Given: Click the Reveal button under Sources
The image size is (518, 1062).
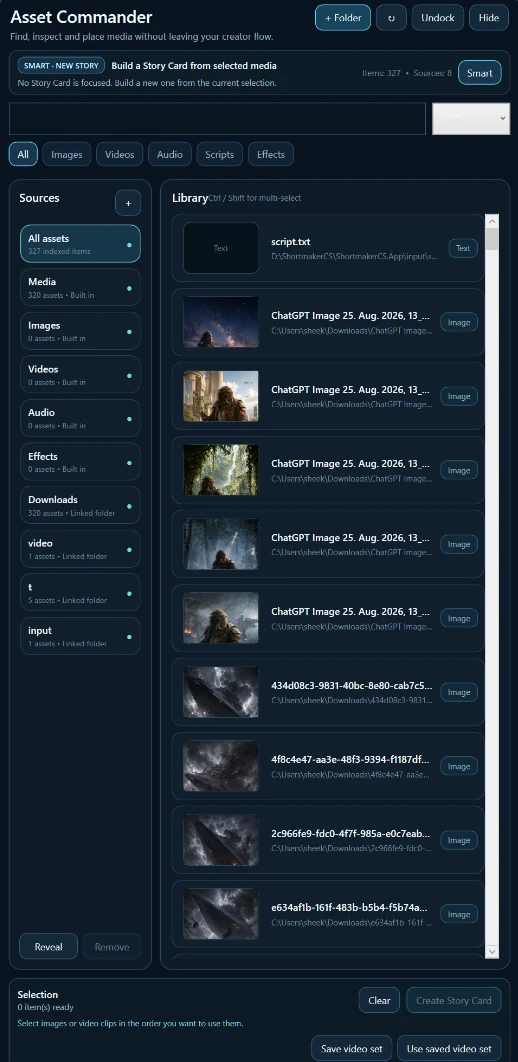Looking at the screenshot, I should [49, 946].
